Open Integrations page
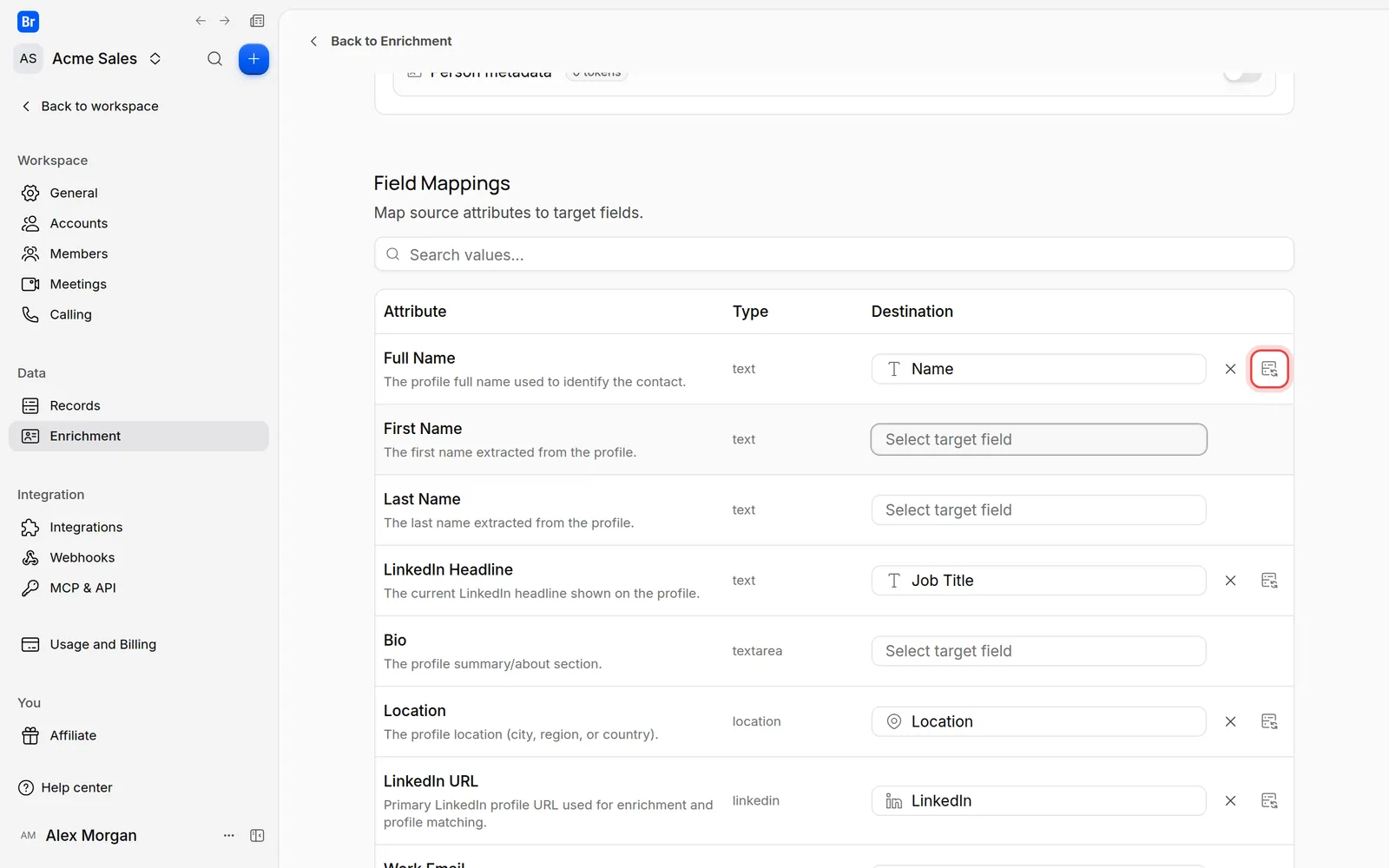The width and height of the screenshot is (1389, 868). [x=139, y=527]
